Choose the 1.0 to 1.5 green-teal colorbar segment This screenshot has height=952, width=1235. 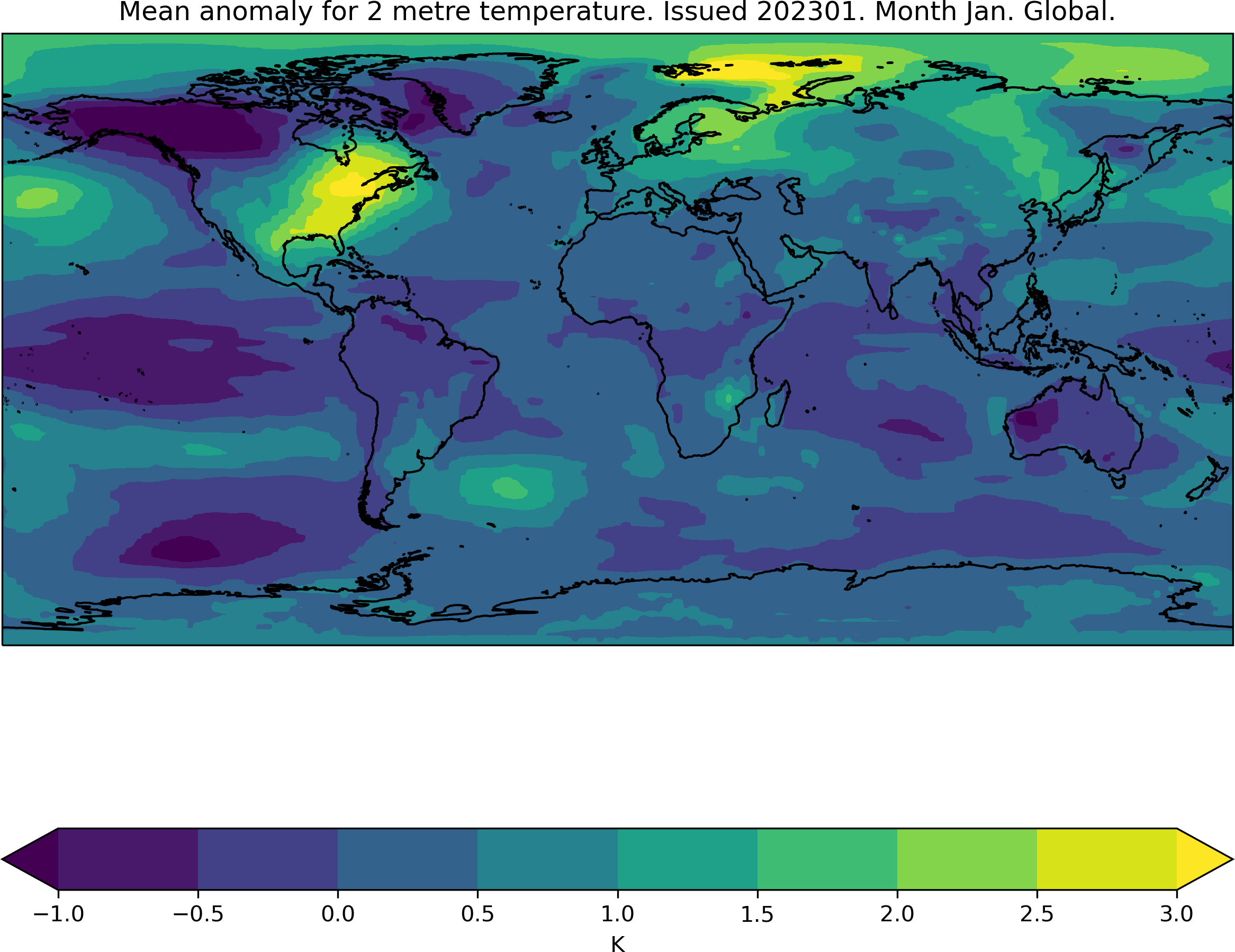pyautogui.click(x=688, y=859)
